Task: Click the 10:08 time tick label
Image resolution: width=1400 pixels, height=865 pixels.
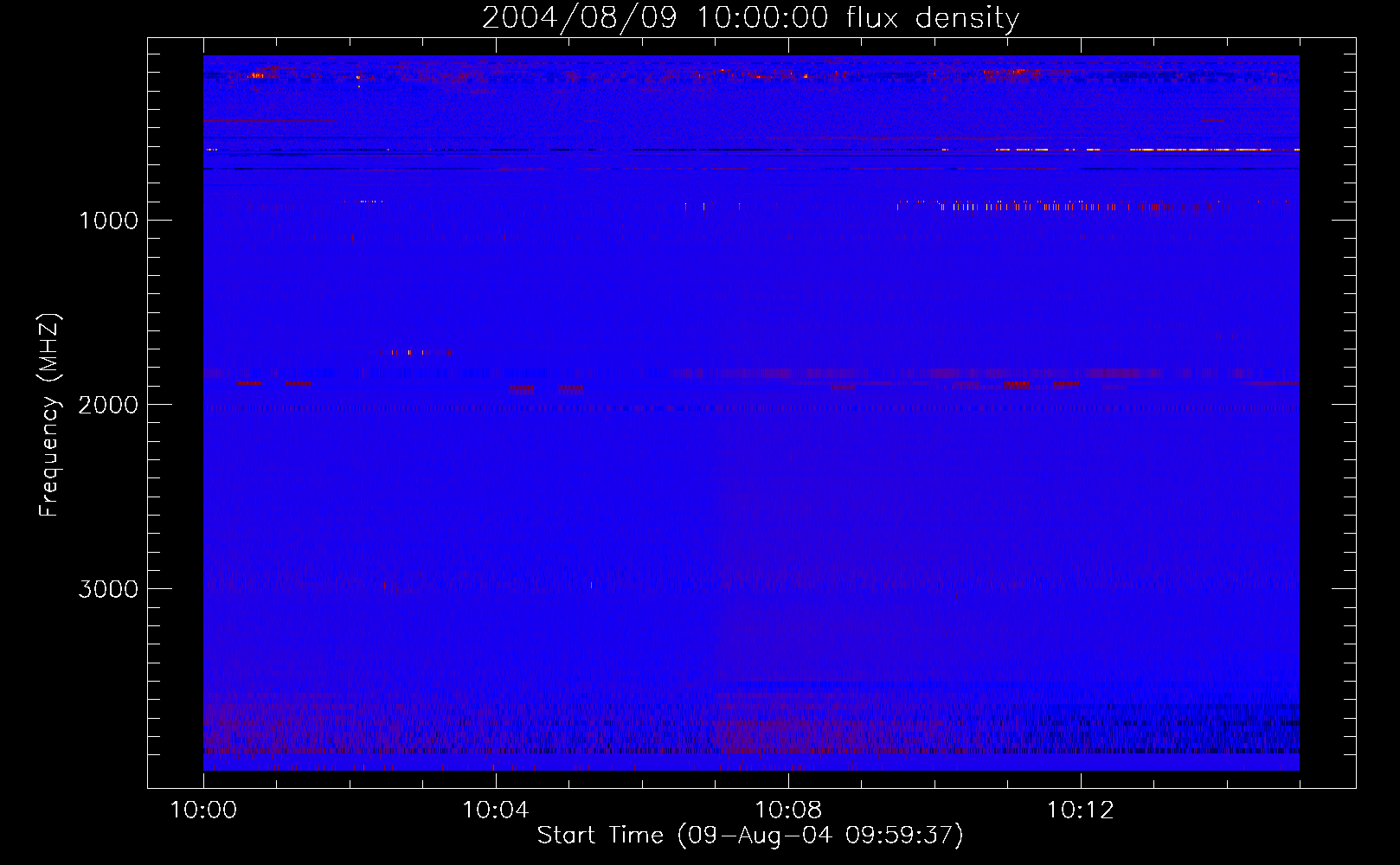Action: (787, 811)
